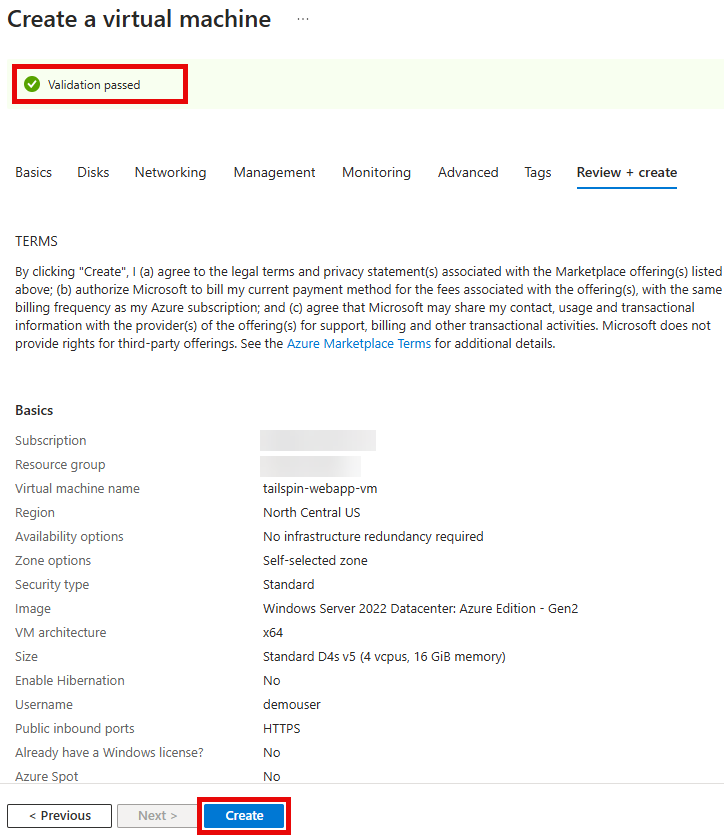Go back with the Previous button

(60, 815)
